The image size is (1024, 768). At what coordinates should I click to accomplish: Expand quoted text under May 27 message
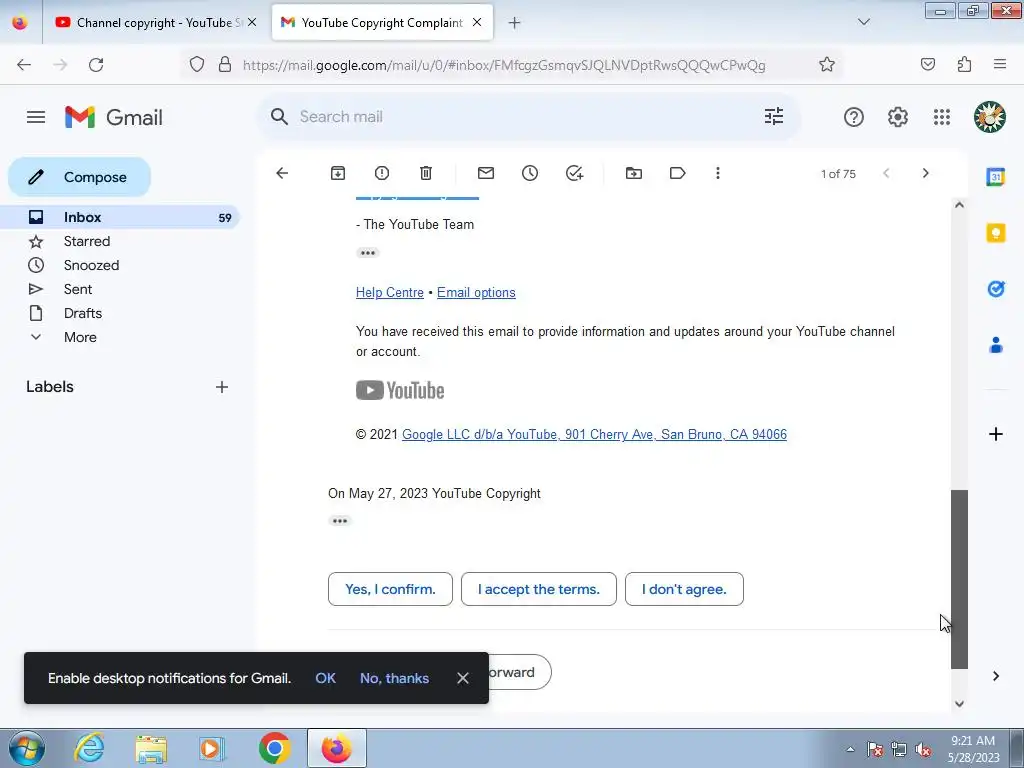[340, 521]
